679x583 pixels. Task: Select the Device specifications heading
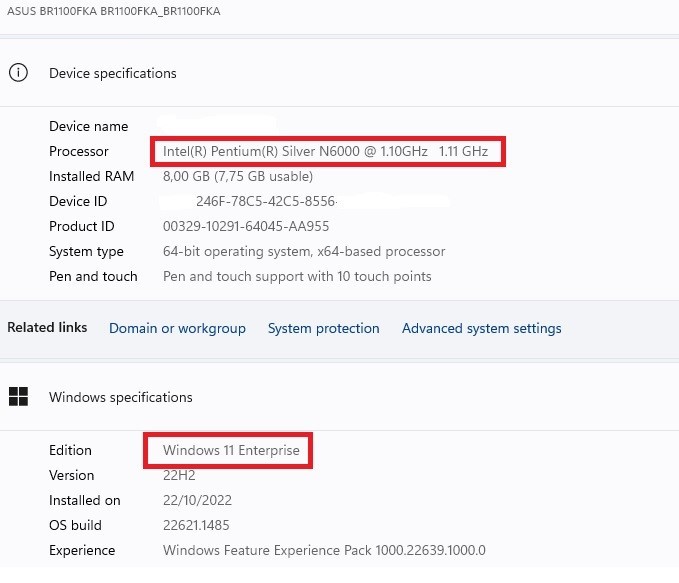(x=113, y=73)
